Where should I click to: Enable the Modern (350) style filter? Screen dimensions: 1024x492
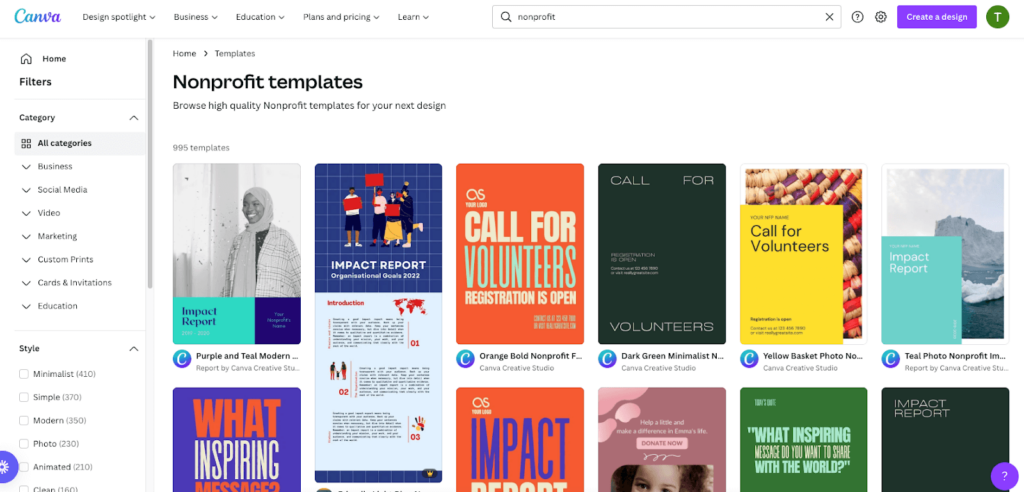click(24, 421)
